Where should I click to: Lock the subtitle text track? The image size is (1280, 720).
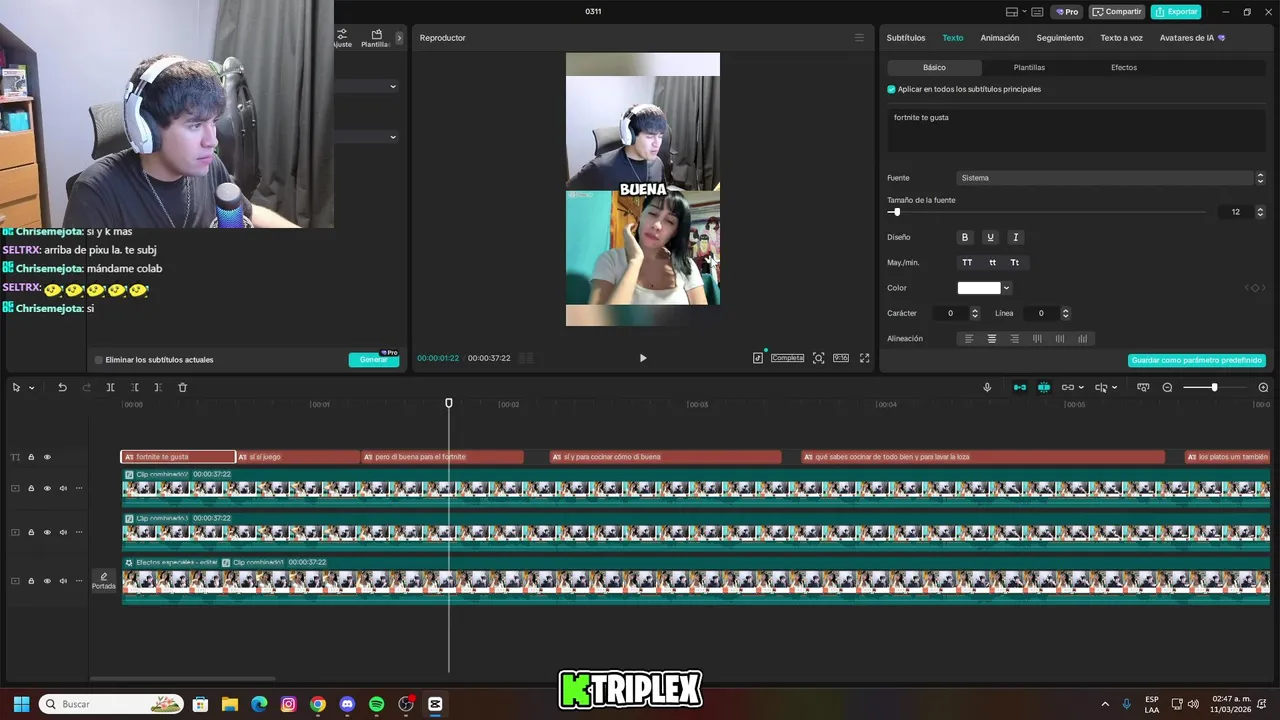[31, 457]
